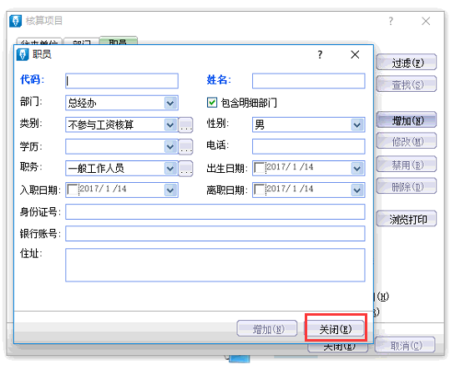This screenshot has width=450, height=365.
Task: Close the 职员 dialog with X
Action: point(355,55)
